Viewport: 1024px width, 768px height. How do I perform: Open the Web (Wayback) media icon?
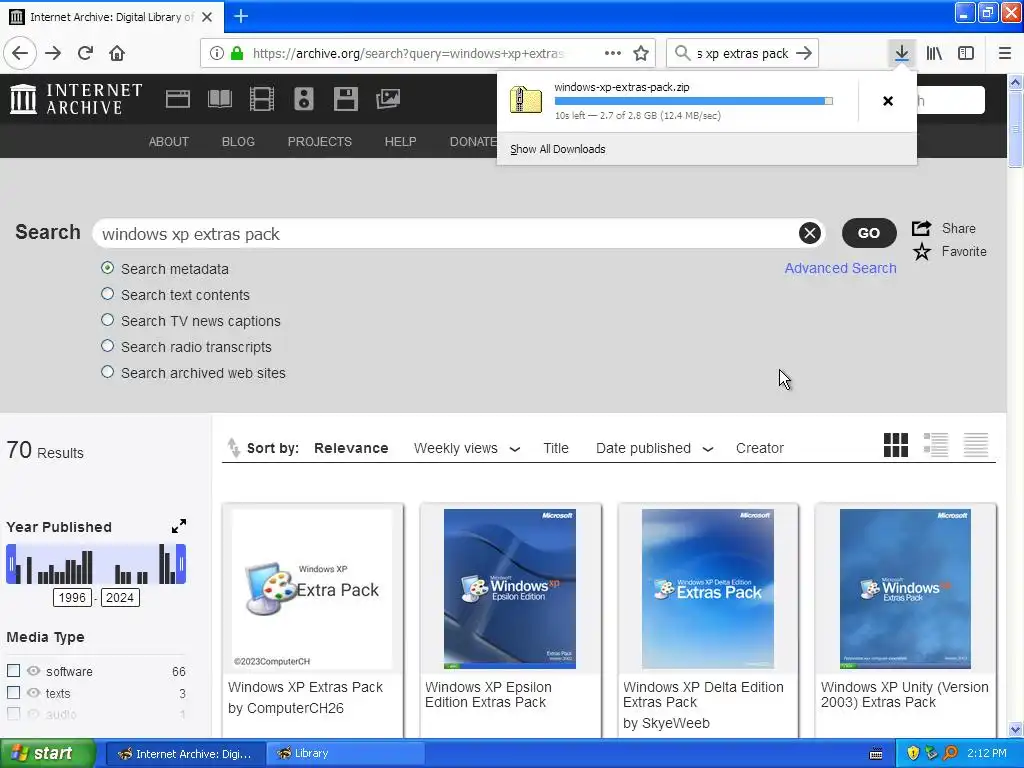point(178,99)
